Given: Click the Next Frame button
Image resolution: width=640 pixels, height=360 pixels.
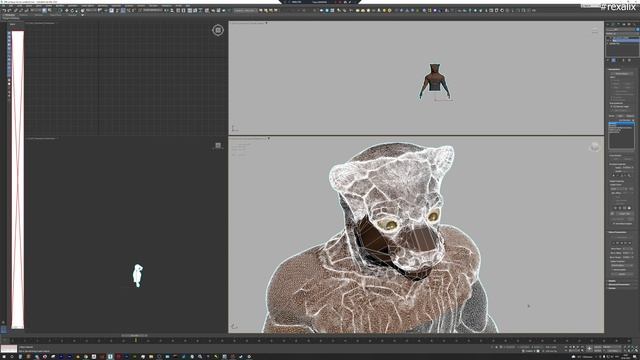Looking at the screenshot, I should (x=578, y=347).
